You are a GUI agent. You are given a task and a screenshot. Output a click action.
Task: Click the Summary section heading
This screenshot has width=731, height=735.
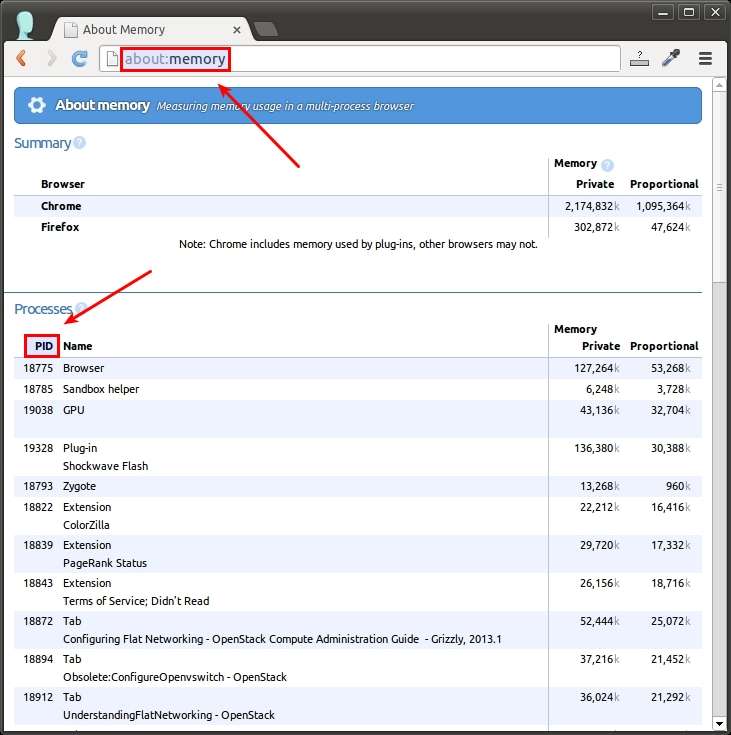tap(43, 143)
